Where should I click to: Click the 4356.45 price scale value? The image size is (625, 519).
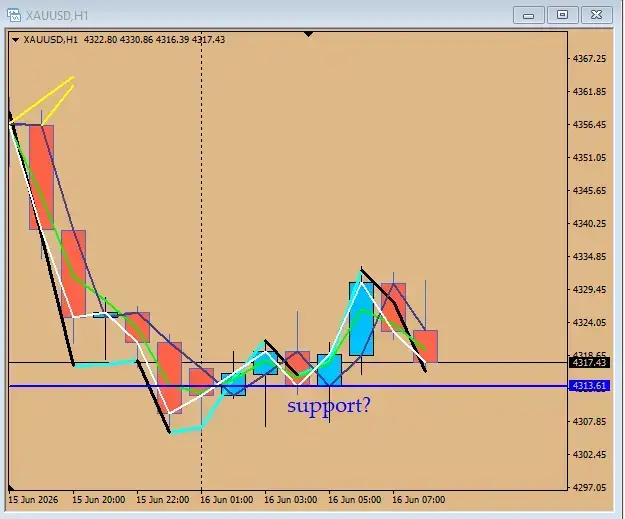pyautogui.click(x=589, y=125)
